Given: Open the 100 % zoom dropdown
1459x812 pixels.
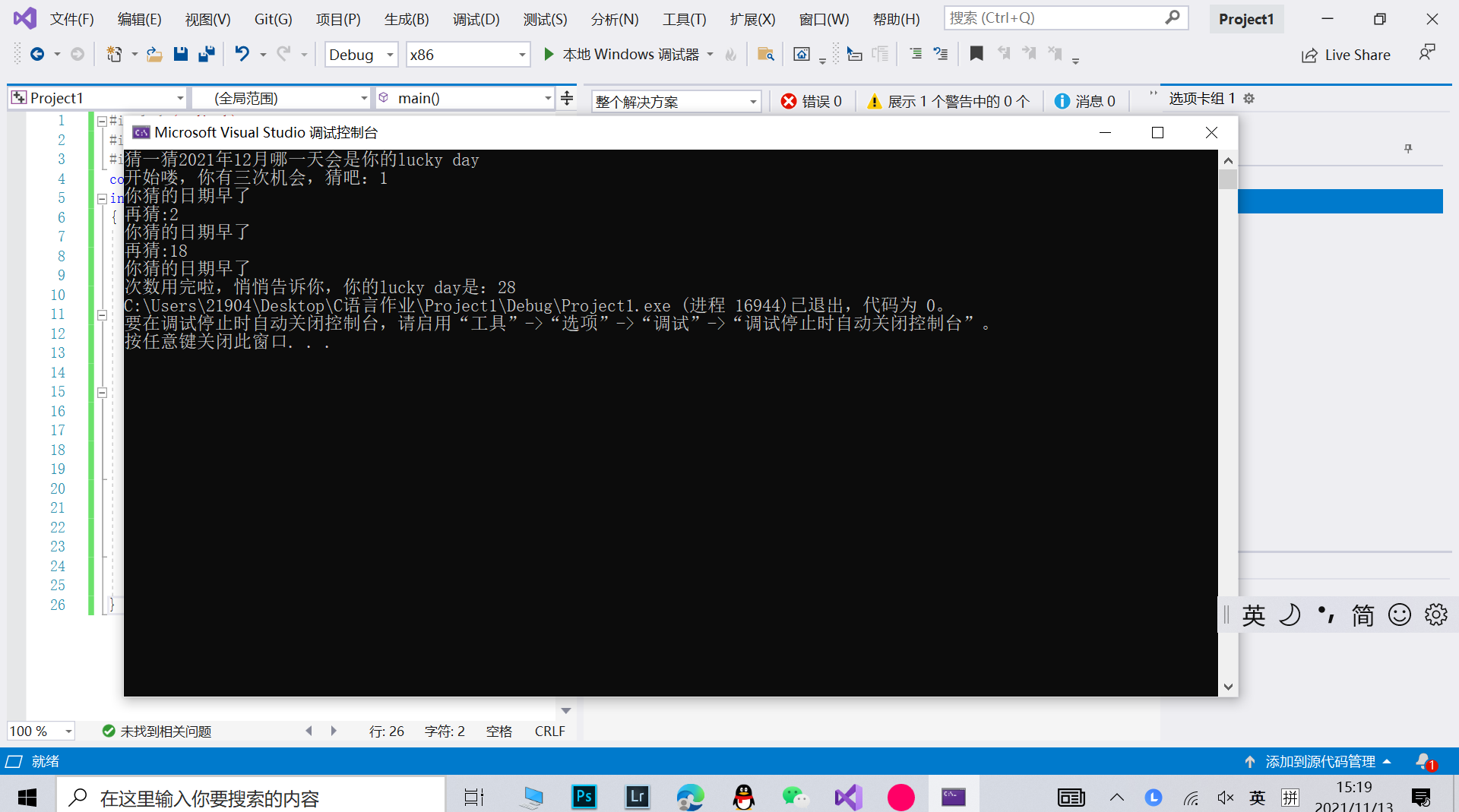Looking at the screenshot, I should point(41,731).
